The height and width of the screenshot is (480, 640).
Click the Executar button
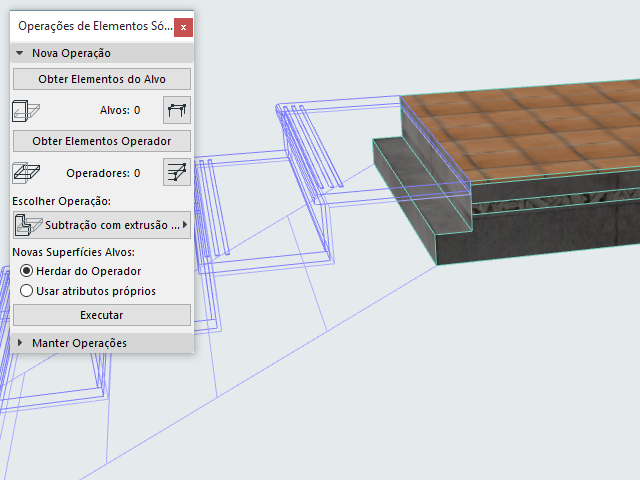pyautogui.click(x=101, y=315)
